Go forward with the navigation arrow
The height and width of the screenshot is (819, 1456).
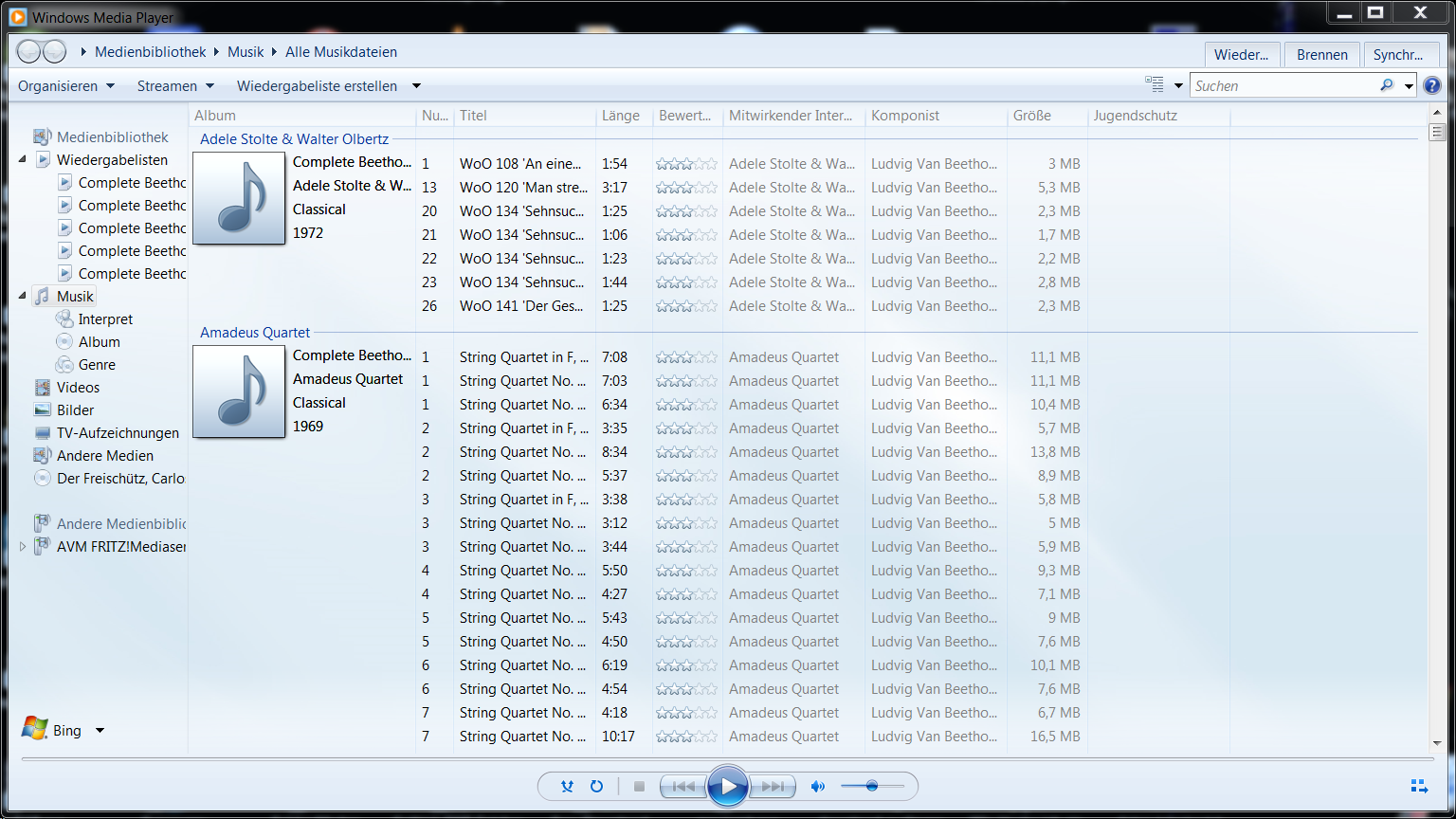tap(55, 51)
